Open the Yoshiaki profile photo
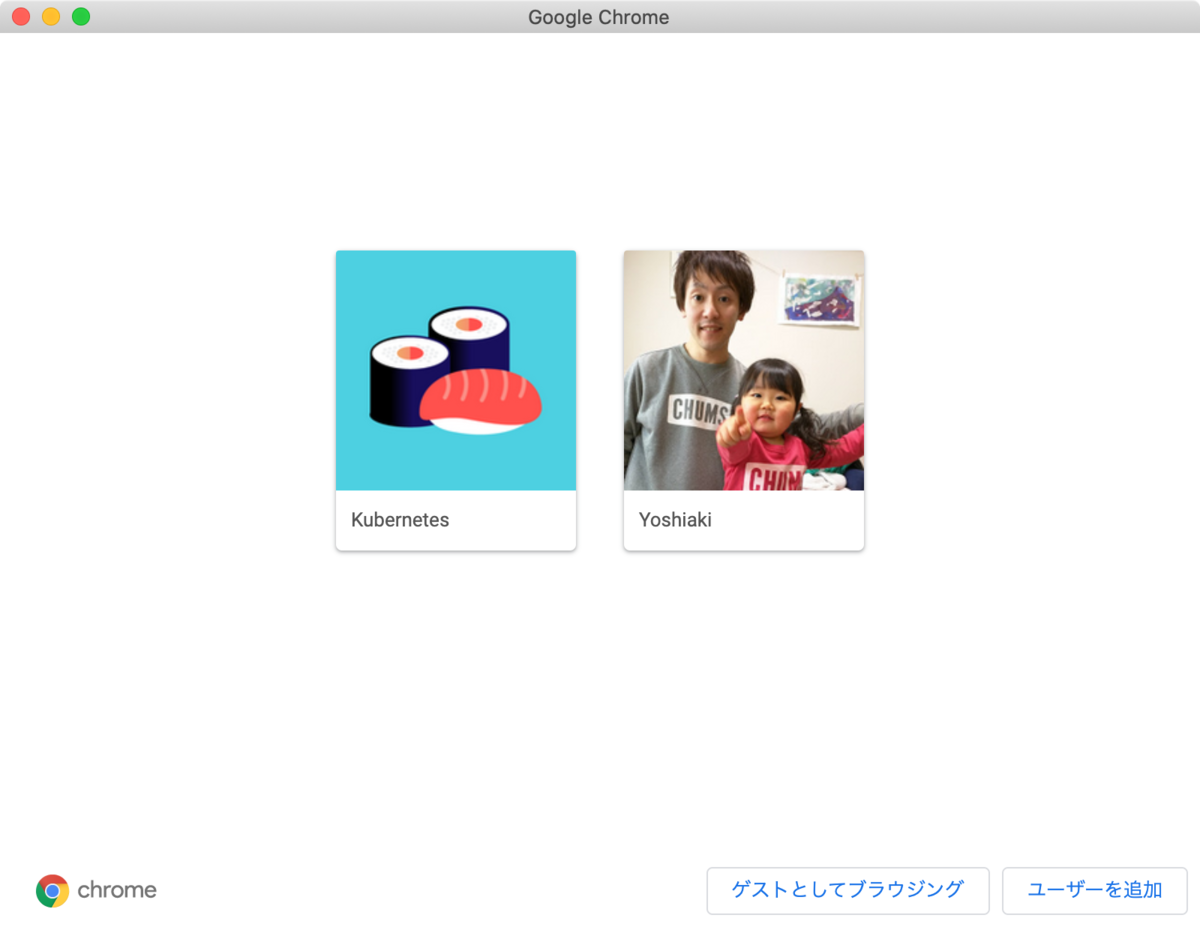The width and height of the screenshot is (1200, 933). click(744, 370)
